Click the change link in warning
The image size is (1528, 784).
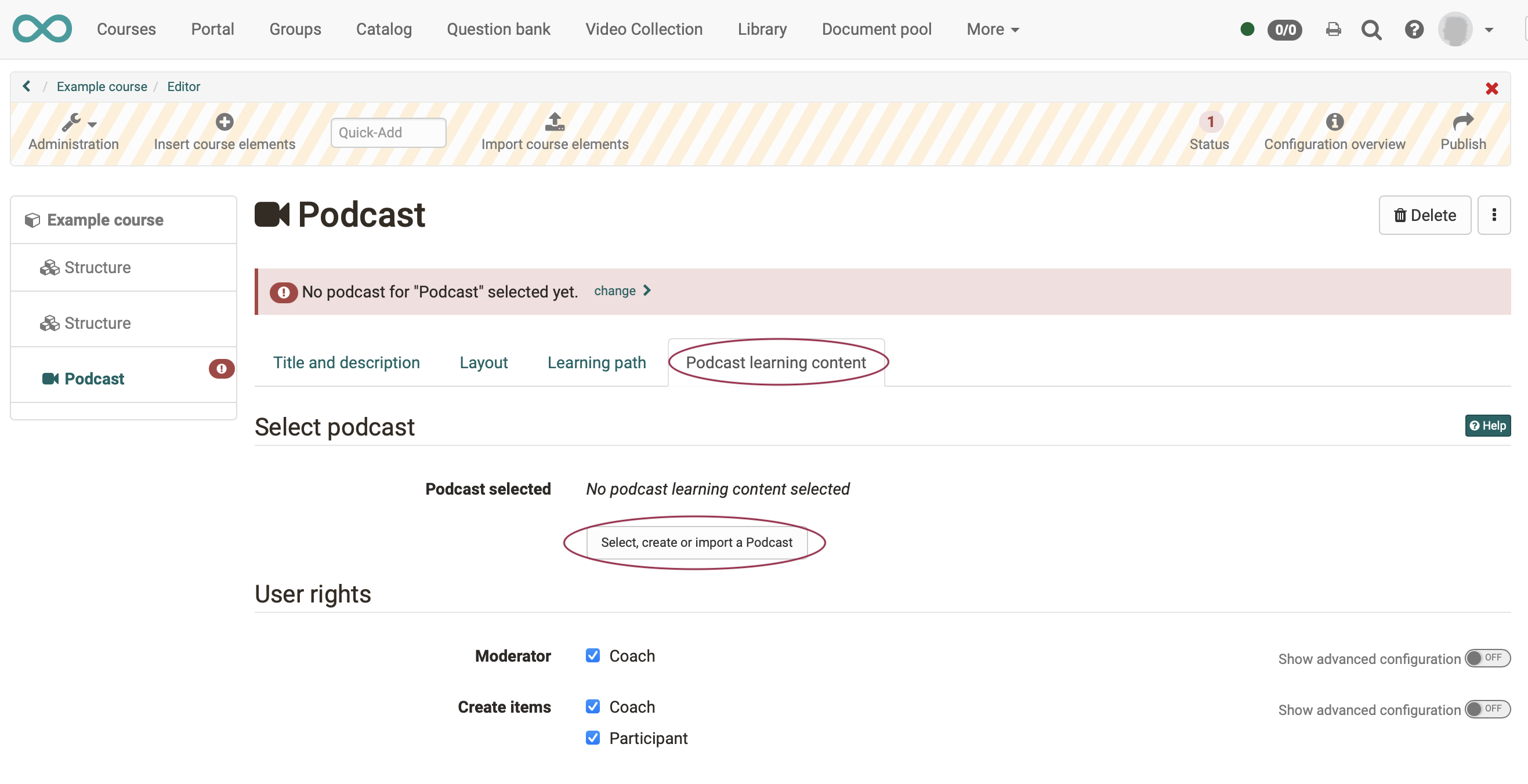614,291
